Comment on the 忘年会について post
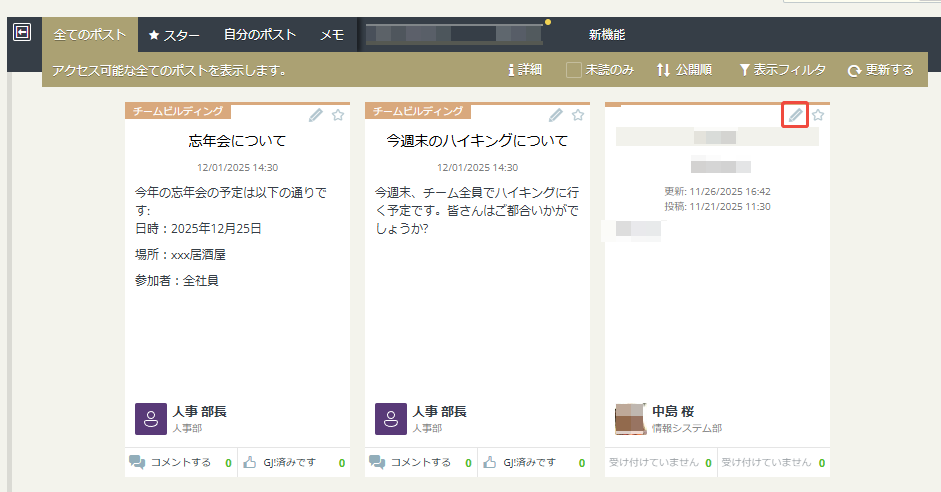Screen dimensions: 941x492 [x=181, y=463]
